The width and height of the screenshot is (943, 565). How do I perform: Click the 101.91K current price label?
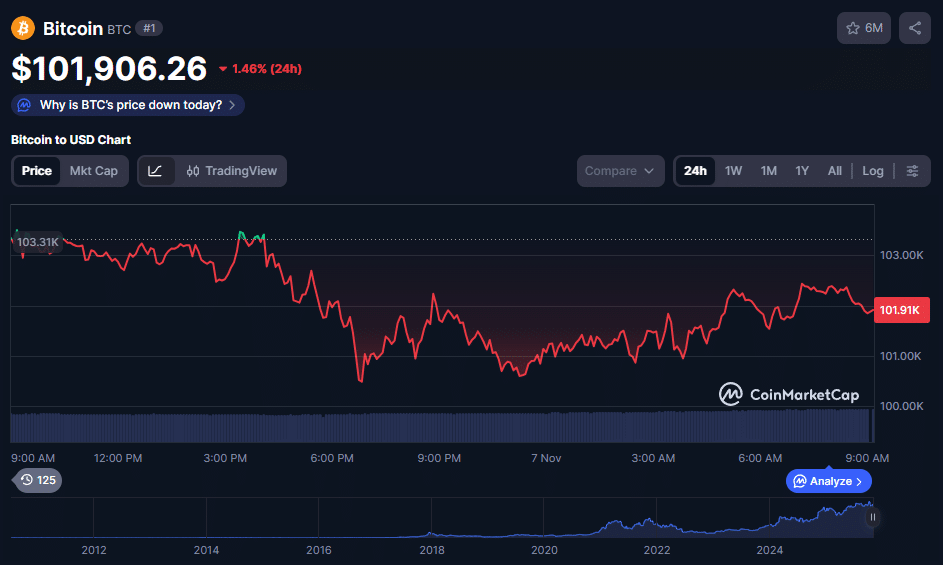(901, 310)
